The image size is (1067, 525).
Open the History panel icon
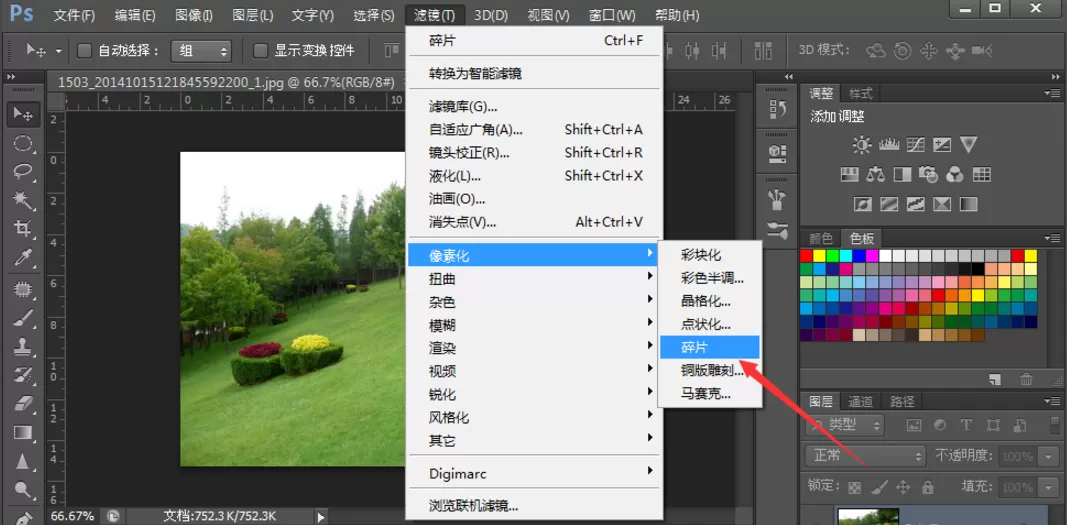click(776, 109)
